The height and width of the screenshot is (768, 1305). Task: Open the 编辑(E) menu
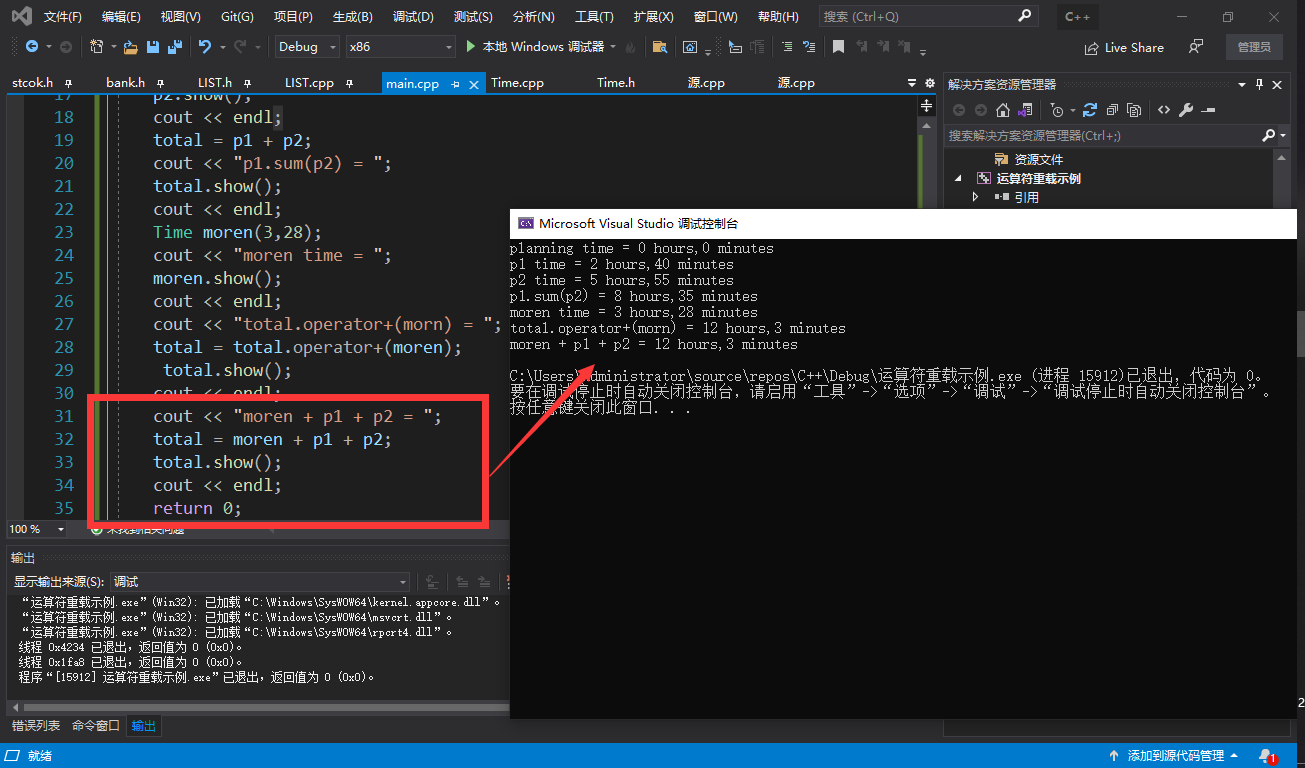pos(121,17)
